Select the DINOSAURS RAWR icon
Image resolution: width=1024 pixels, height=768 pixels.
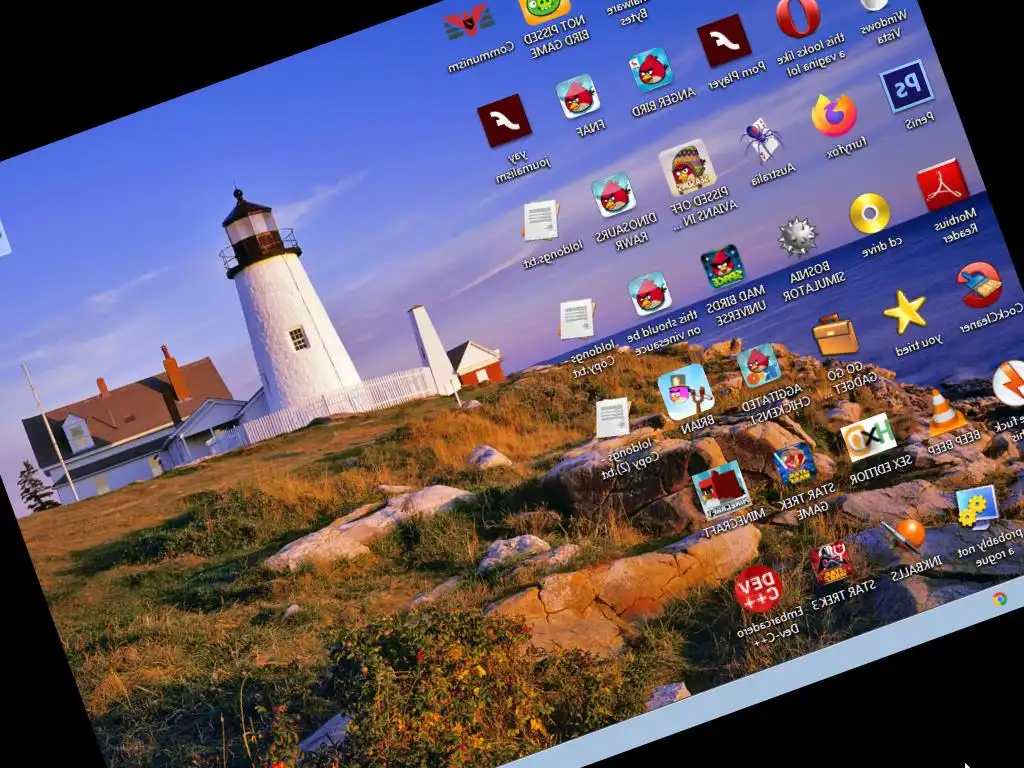[614, 195]
